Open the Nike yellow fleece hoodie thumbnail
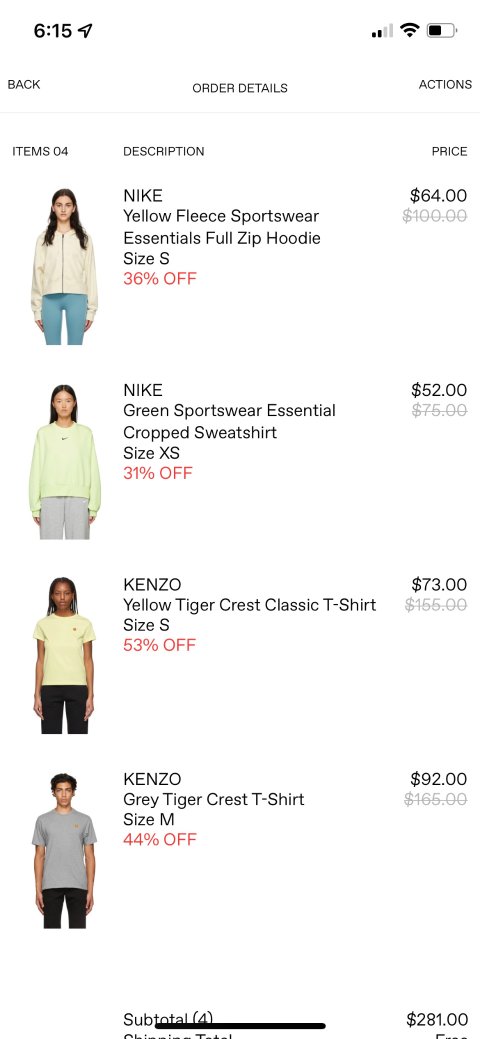The width and height of the screenshot is (480, 1039). tap(64, 266)
